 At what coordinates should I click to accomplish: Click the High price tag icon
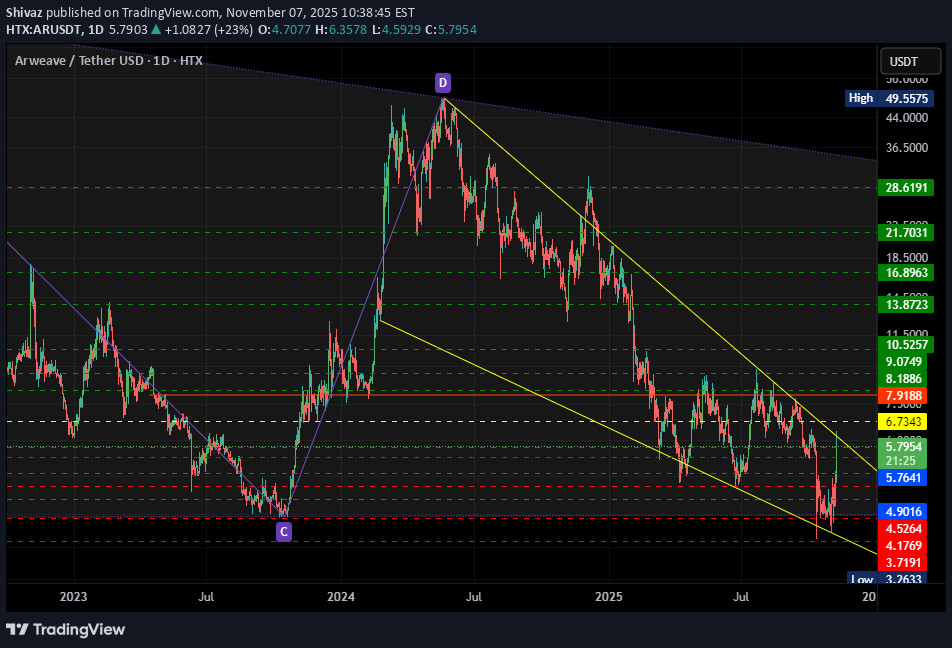(x=860, y=98)
